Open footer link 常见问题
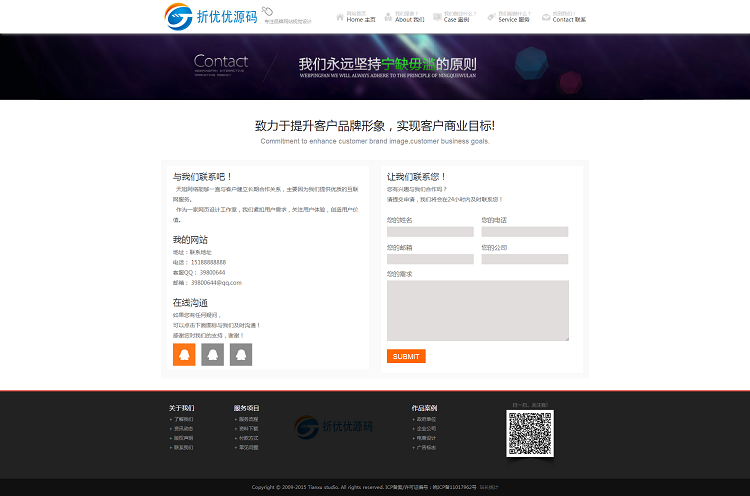This screenshot has width=750, height=496. 249,448
